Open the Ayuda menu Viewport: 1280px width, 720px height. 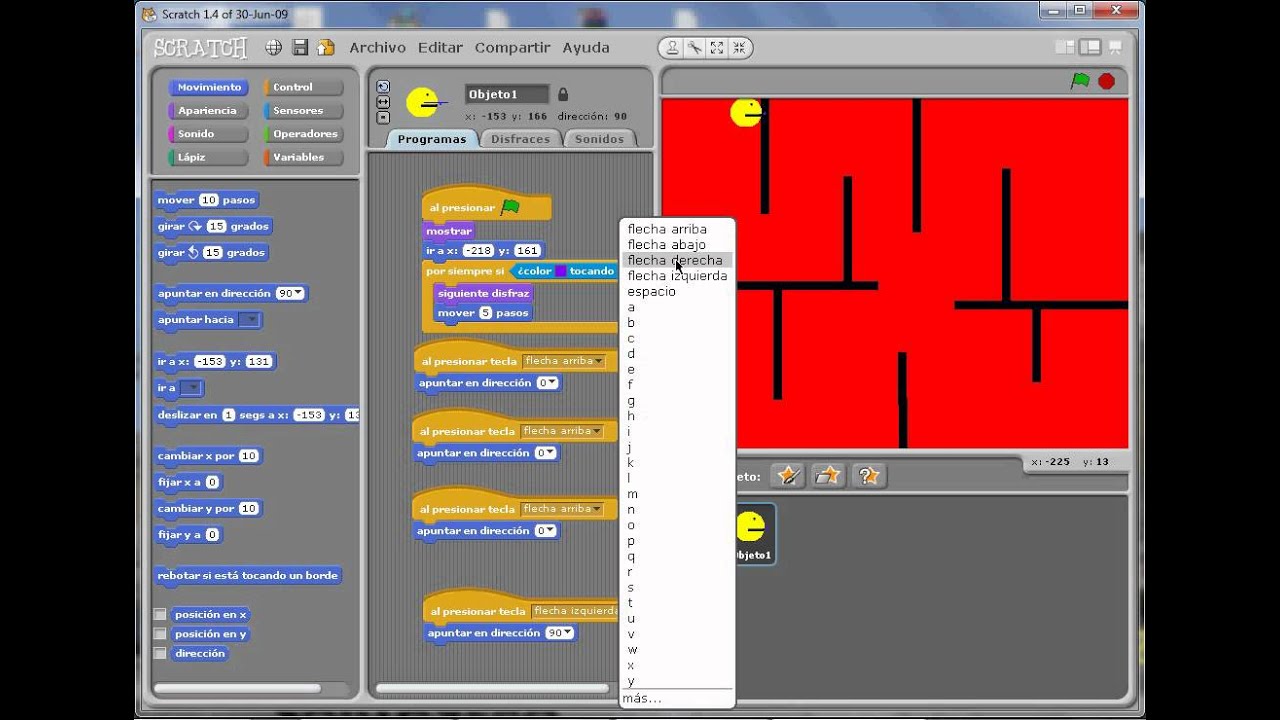click(586, 47)
